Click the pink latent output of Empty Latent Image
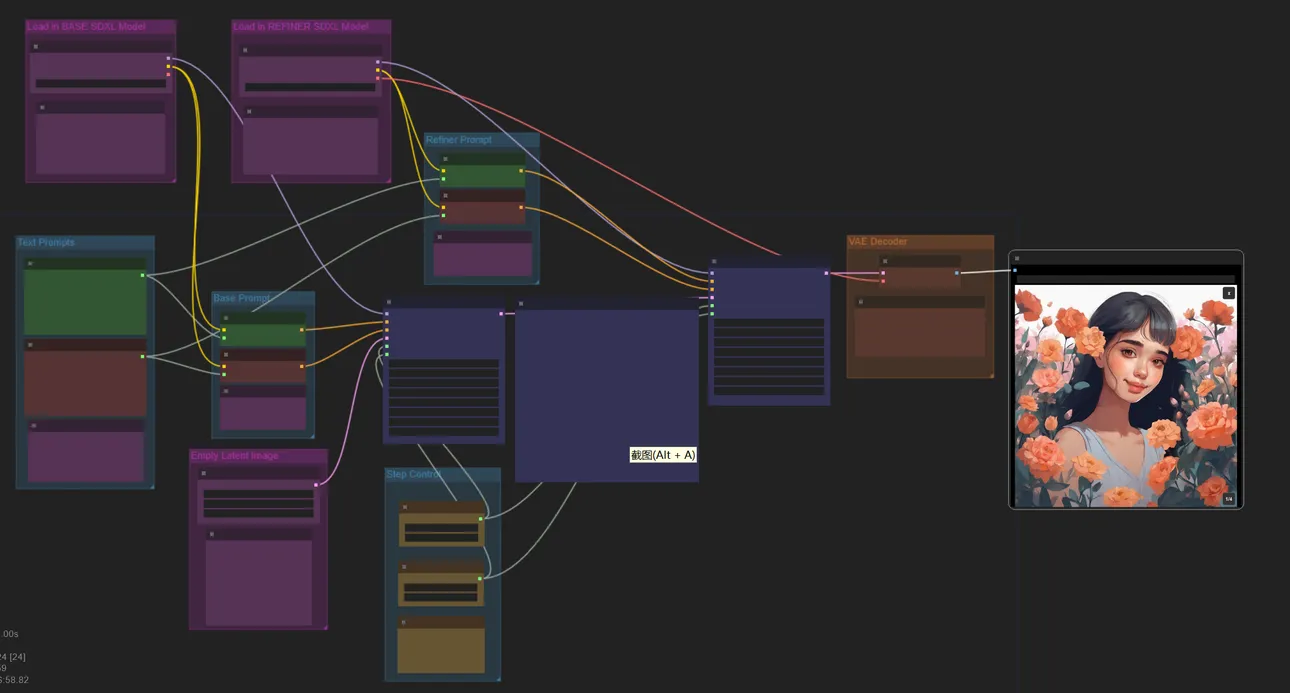Screen dimensions: 1290x693 click(316, 485)
